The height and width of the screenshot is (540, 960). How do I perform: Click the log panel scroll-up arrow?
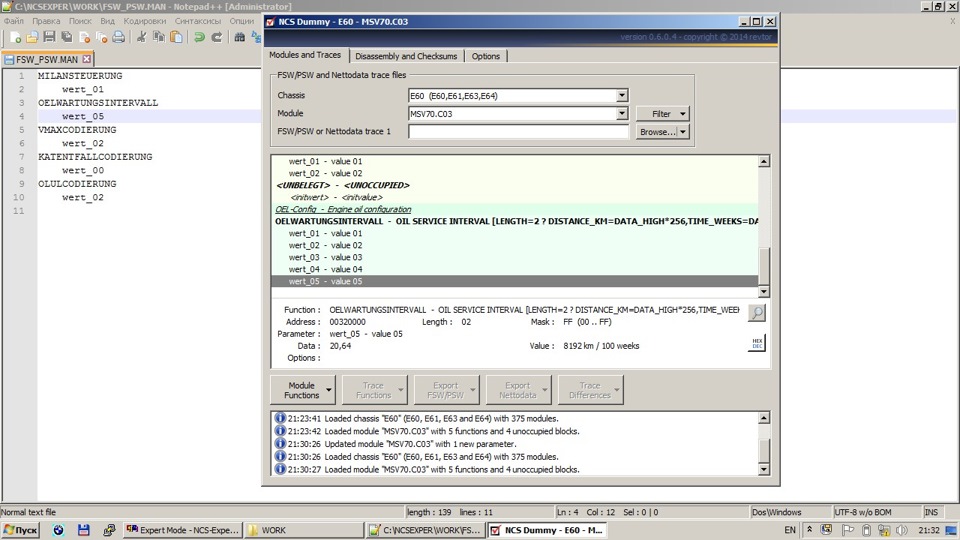(763, 418)
